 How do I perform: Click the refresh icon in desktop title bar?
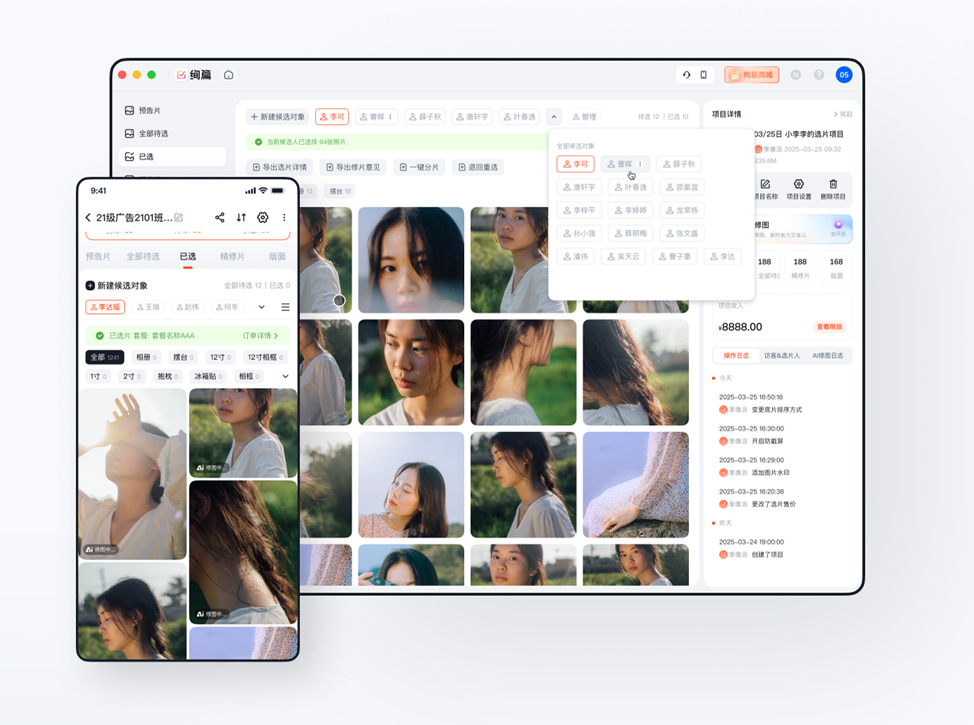point(686,75)
